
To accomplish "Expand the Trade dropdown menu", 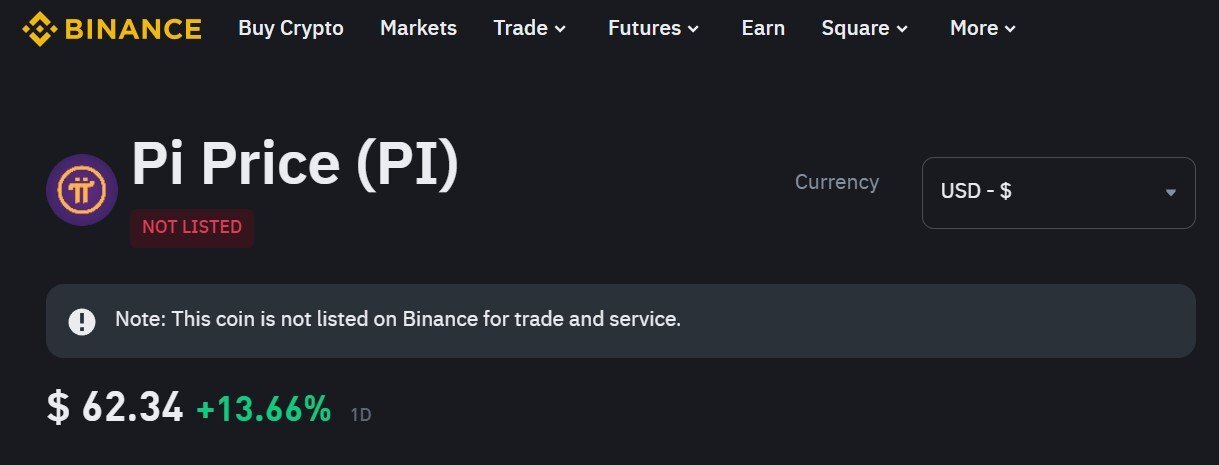I will tap(530, 28).
